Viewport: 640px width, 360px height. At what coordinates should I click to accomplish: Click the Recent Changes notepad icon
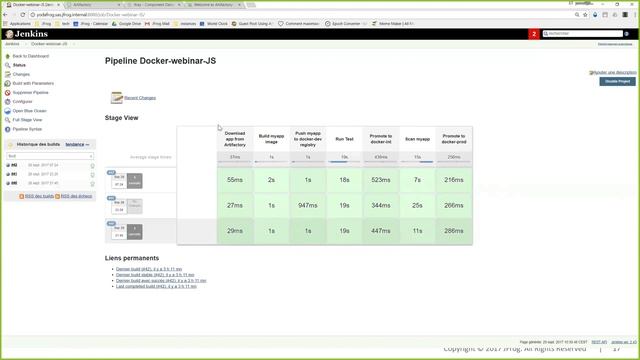point(116,98)
